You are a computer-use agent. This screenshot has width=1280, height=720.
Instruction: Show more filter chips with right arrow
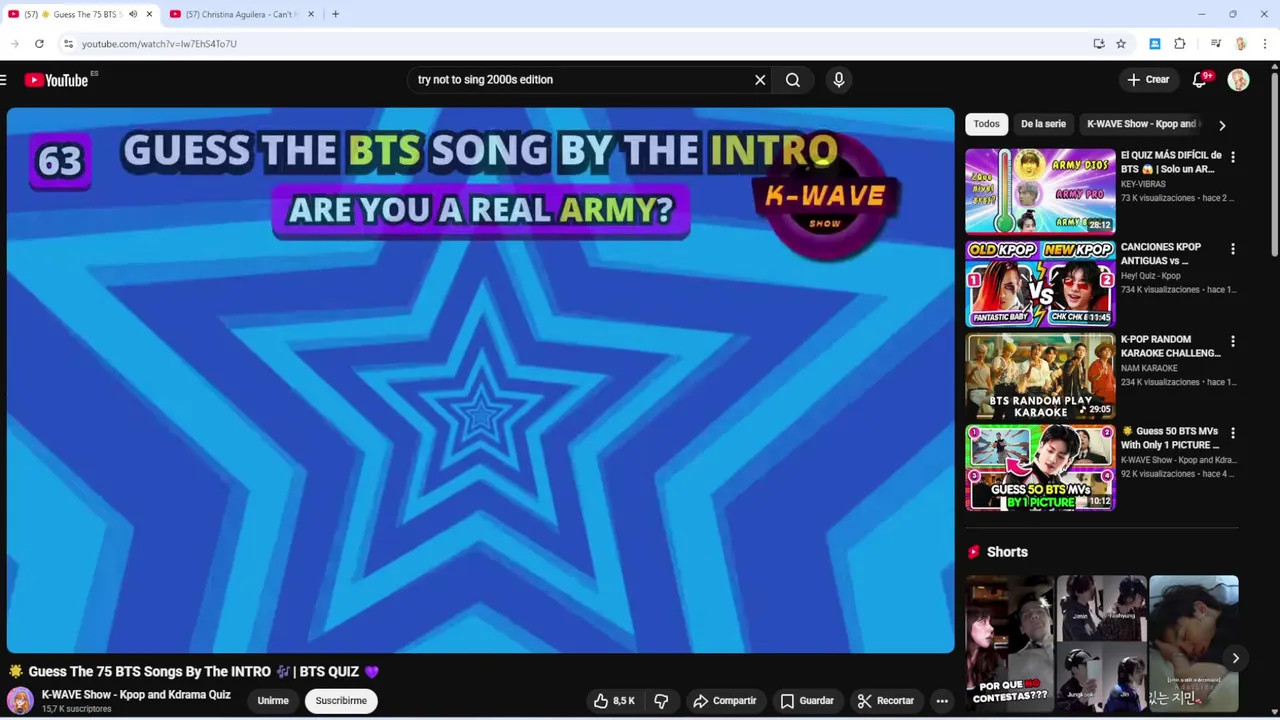point(1221,125)
